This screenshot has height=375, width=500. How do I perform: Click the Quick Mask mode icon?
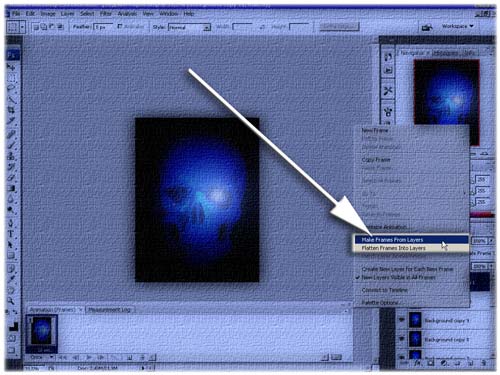click(x=12, y=338)
